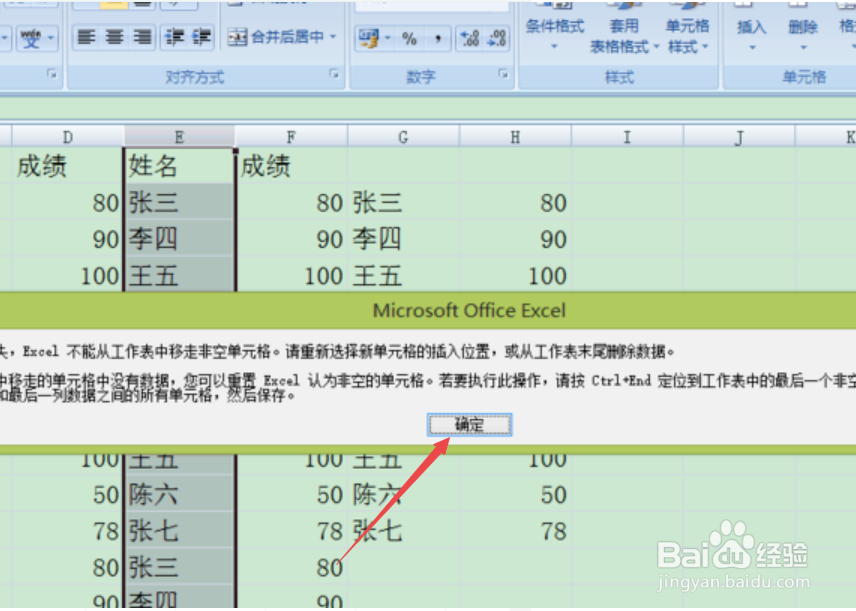Select the 李四 cell in column E

tap(180, 239)
